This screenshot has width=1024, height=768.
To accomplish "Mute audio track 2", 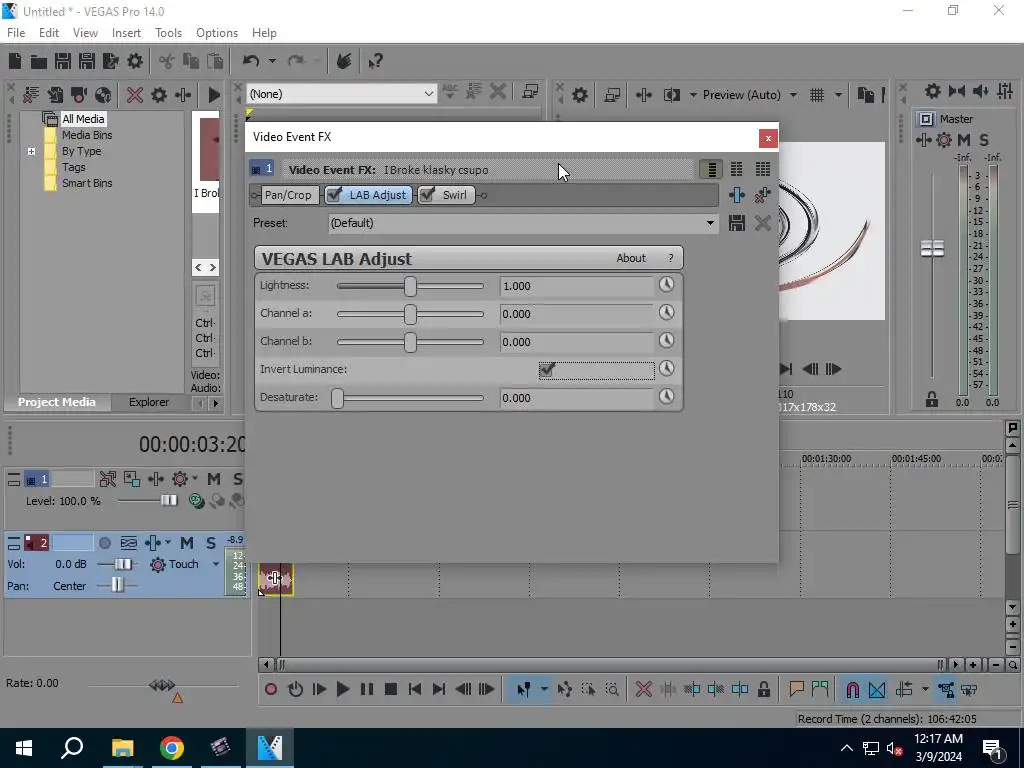I will (187, 543).
